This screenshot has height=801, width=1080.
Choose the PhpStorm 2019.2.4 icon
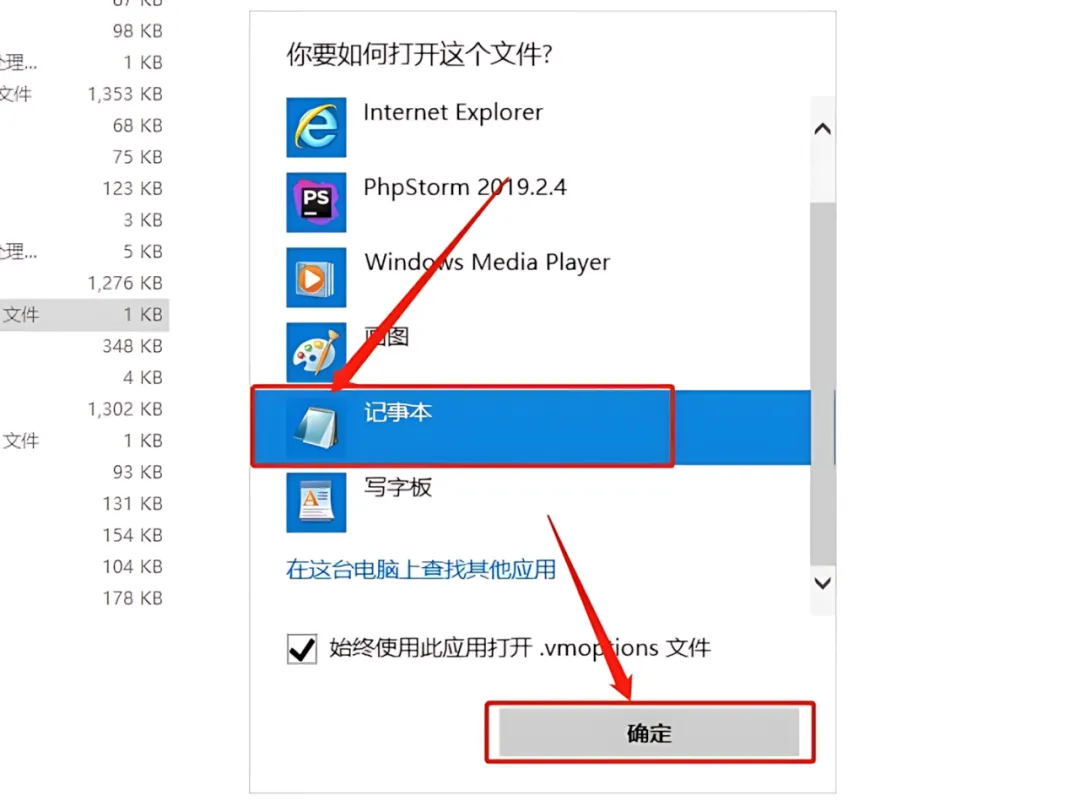pos(316,202)
